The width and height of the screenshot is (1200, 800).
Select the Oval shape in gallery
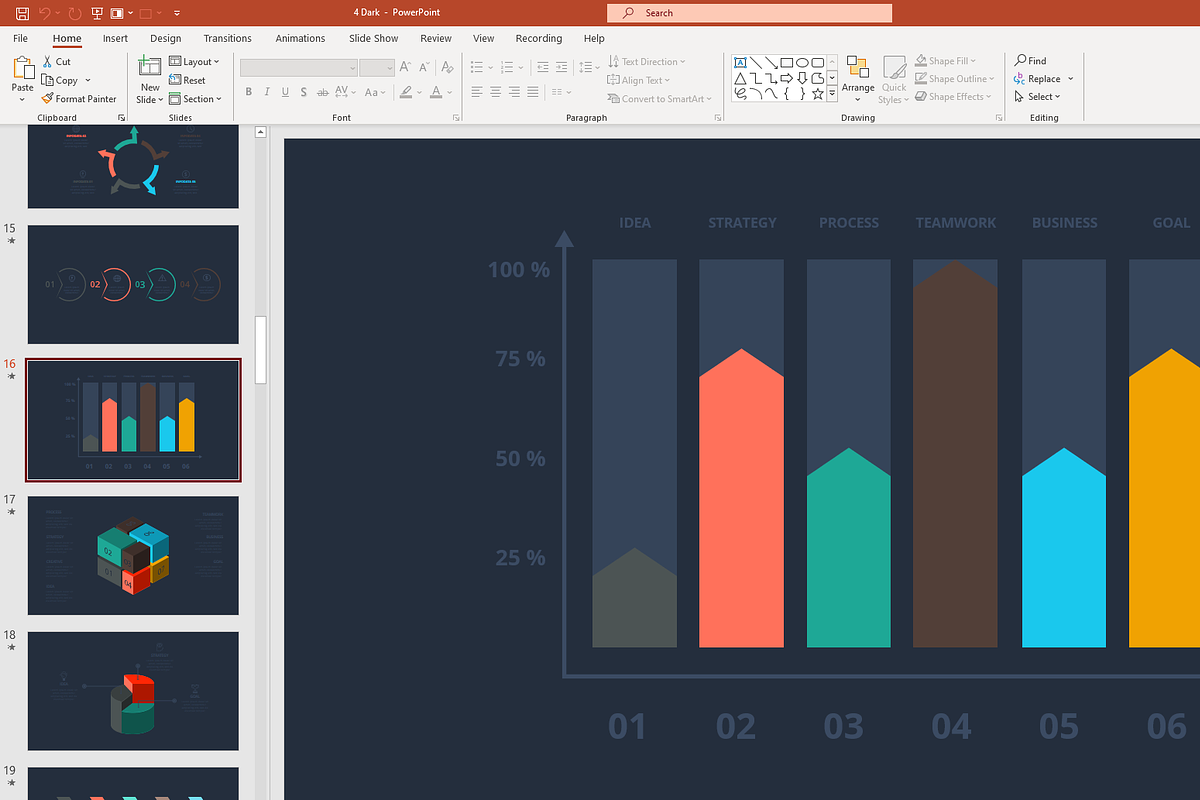pyautogui.click(x=802, y=62)
